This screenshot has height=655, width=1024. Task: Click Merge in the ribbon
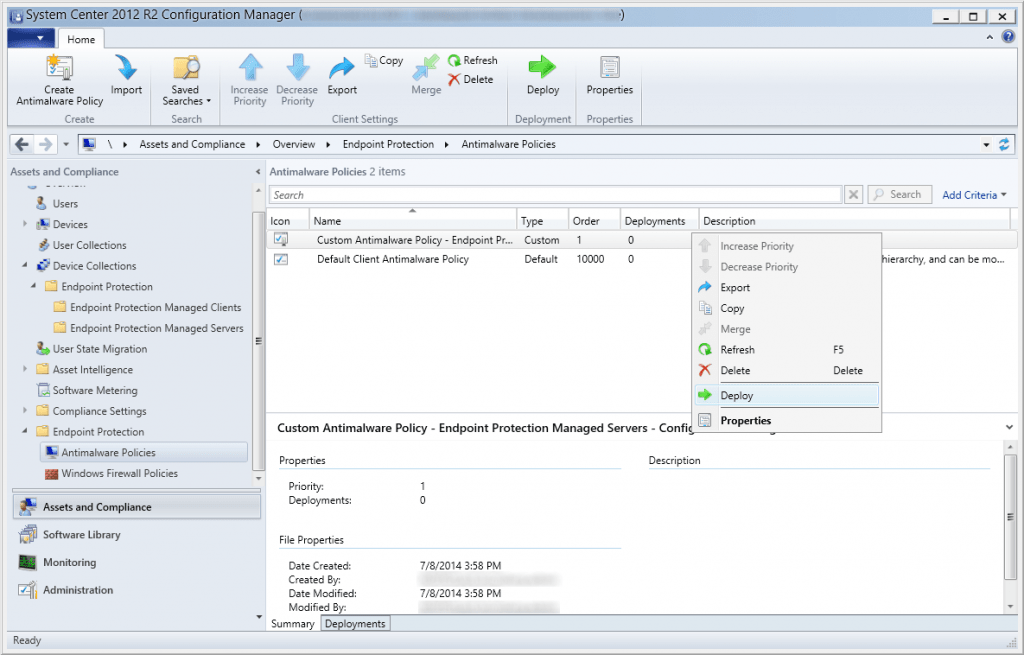(x=426, y=75)
